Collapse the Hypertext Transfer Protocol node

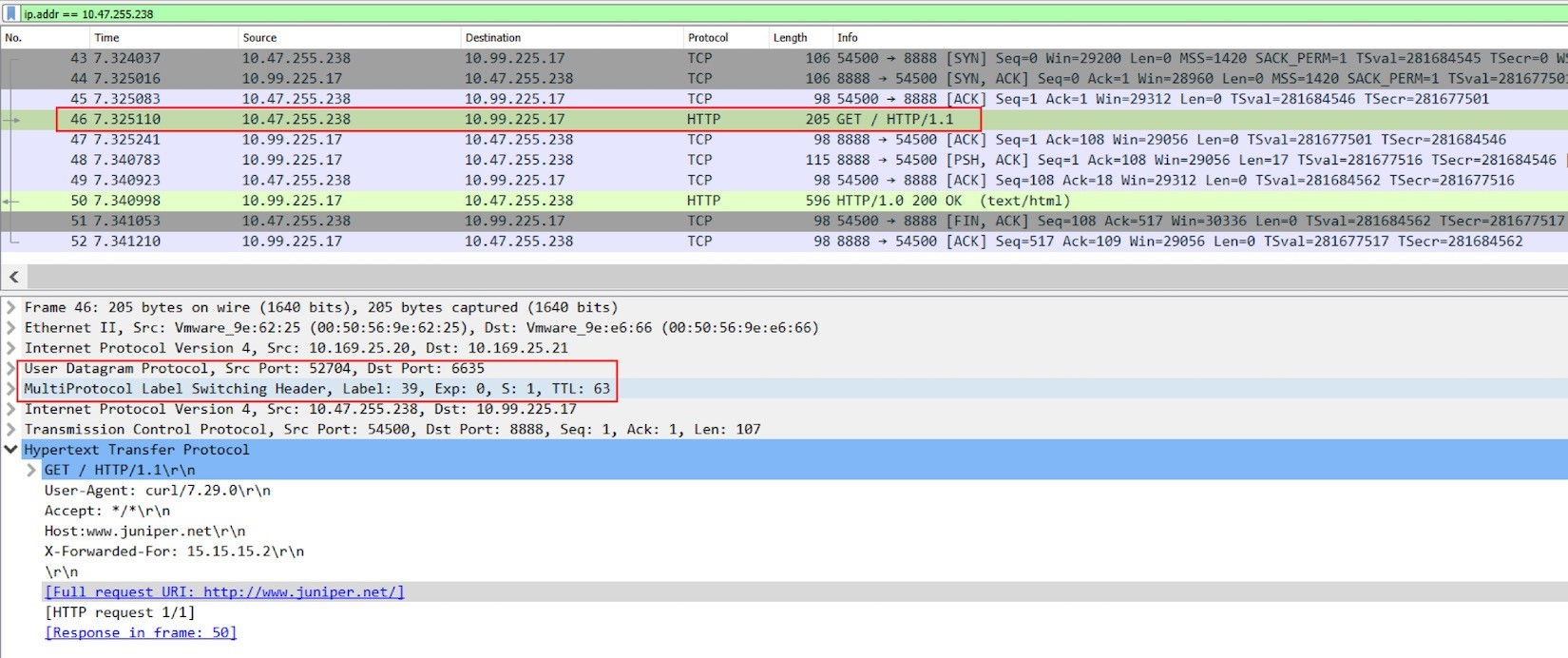(11, 450)
